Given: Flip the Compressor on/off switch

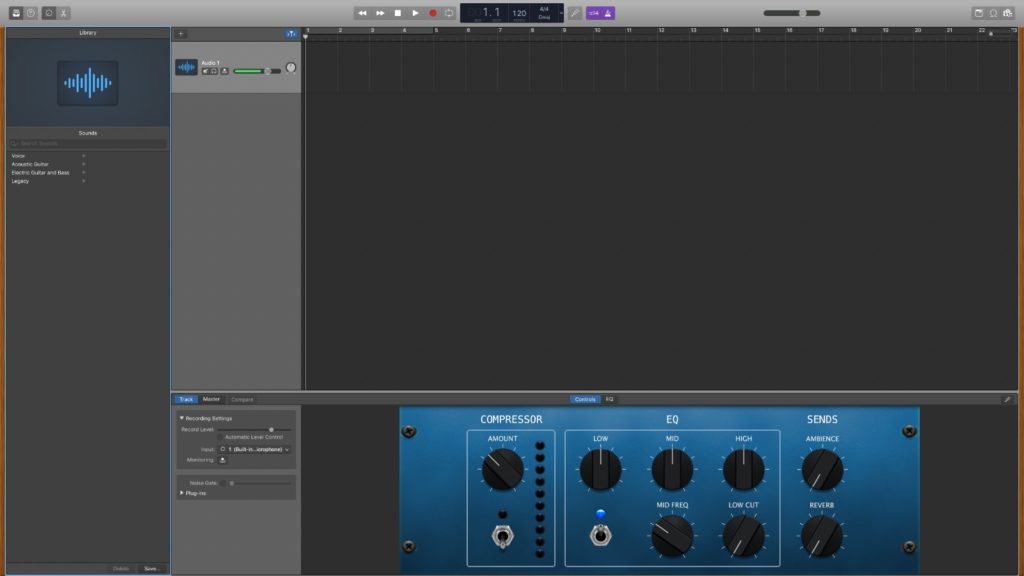Looking at the screenshot, I should 502,536.
